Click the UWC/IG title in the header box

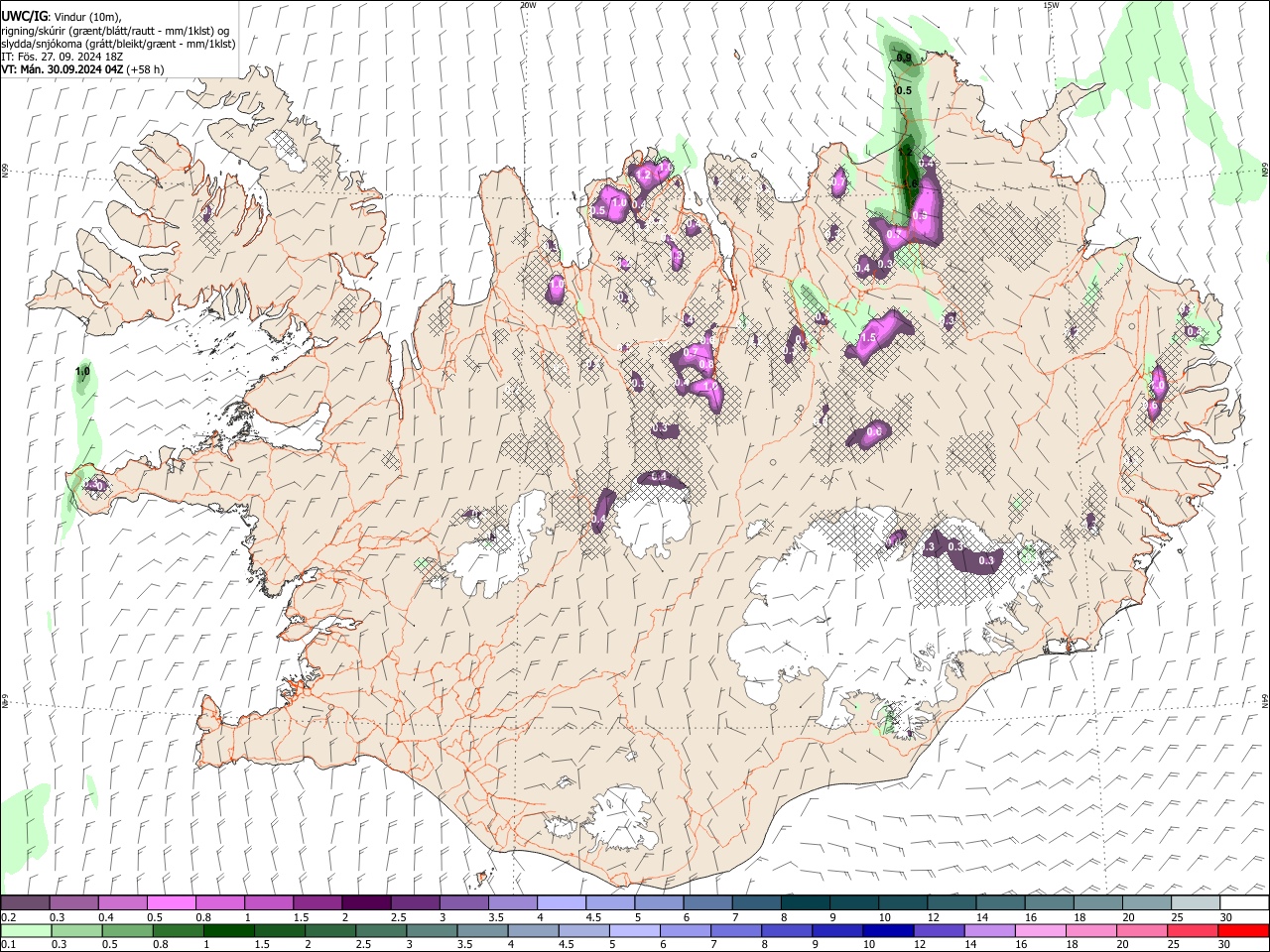(25, 16)
